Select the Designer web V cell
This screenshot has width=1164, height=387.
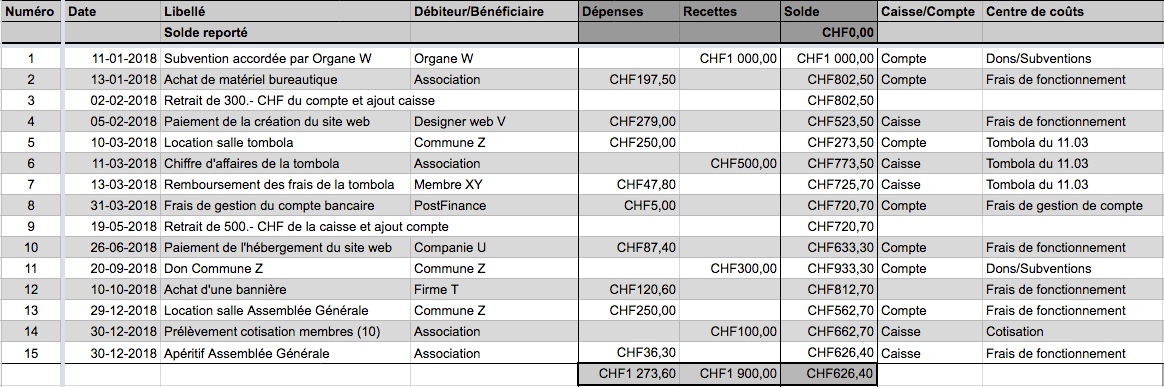[494, 121]
